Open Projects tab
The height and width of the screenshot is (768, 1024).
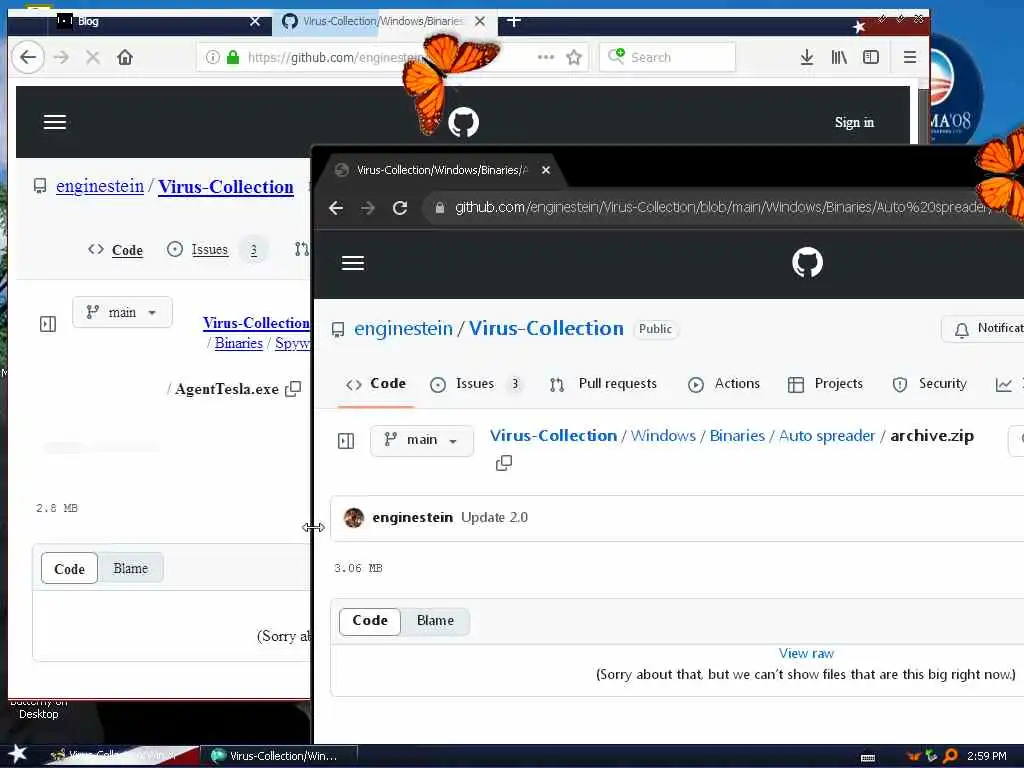pyautogui.click(x=825, y=384)
